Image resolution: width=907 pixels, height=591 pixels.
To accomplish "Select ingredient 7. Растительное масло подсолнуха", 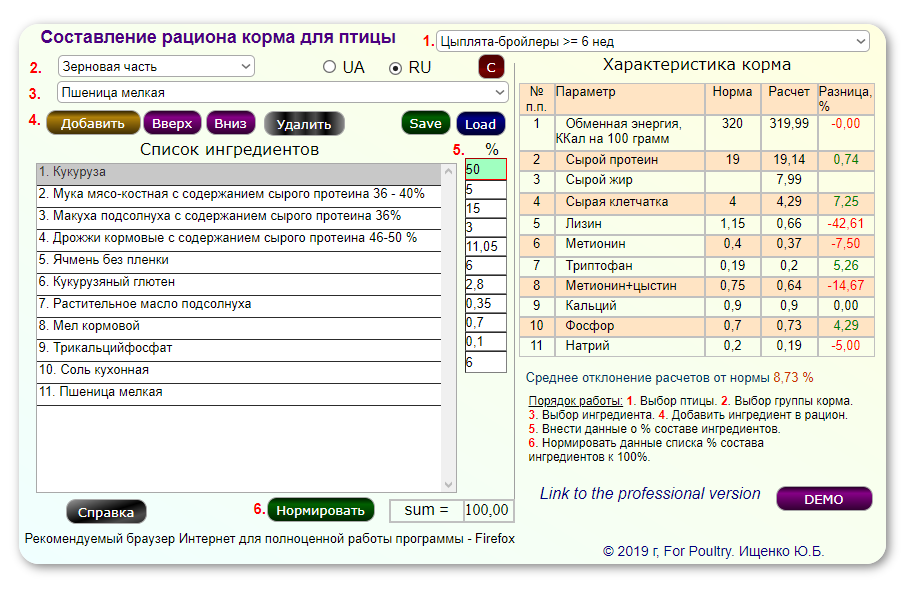I will tap(239, 305).
